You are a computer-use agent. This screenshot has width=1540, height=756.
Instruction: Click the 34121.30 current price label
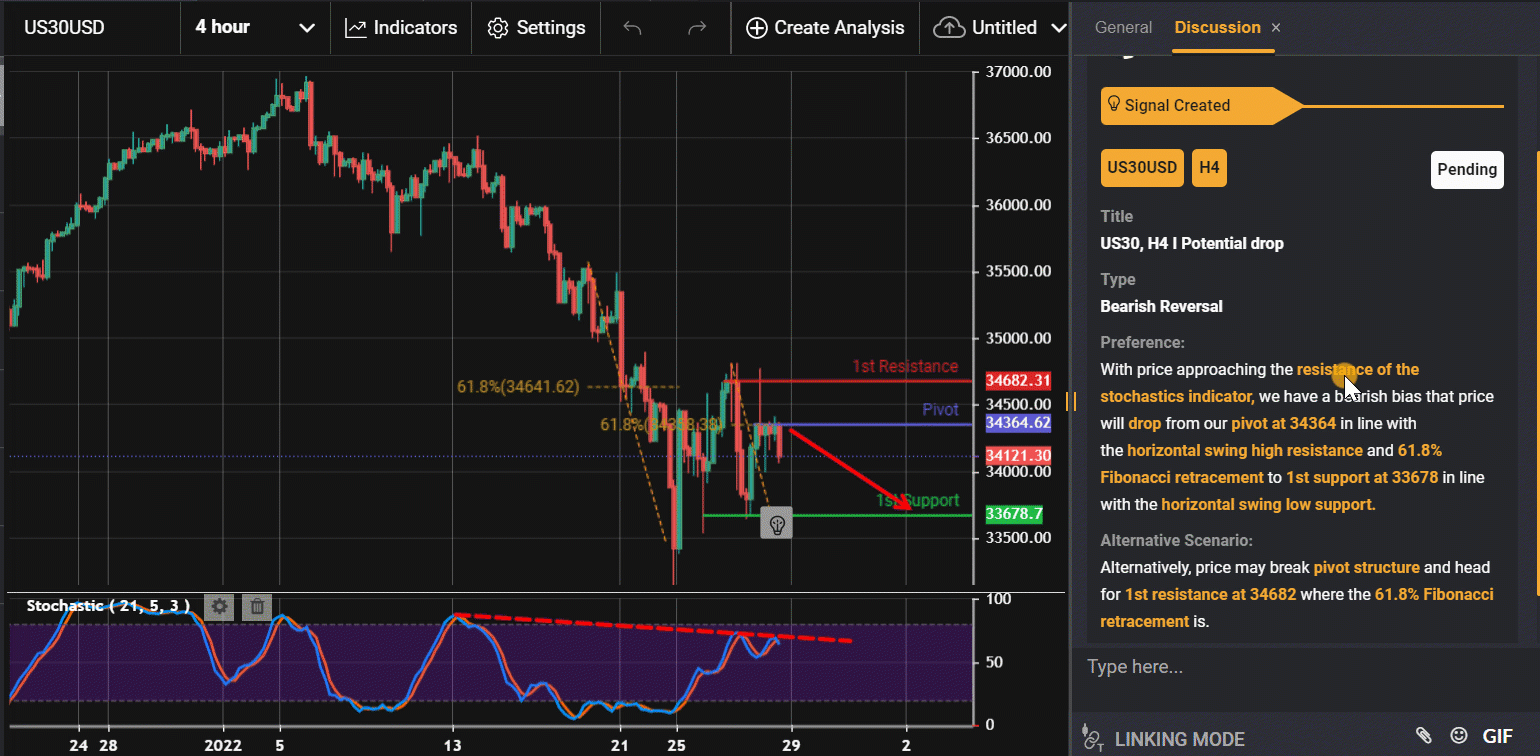pos(1018,456)
